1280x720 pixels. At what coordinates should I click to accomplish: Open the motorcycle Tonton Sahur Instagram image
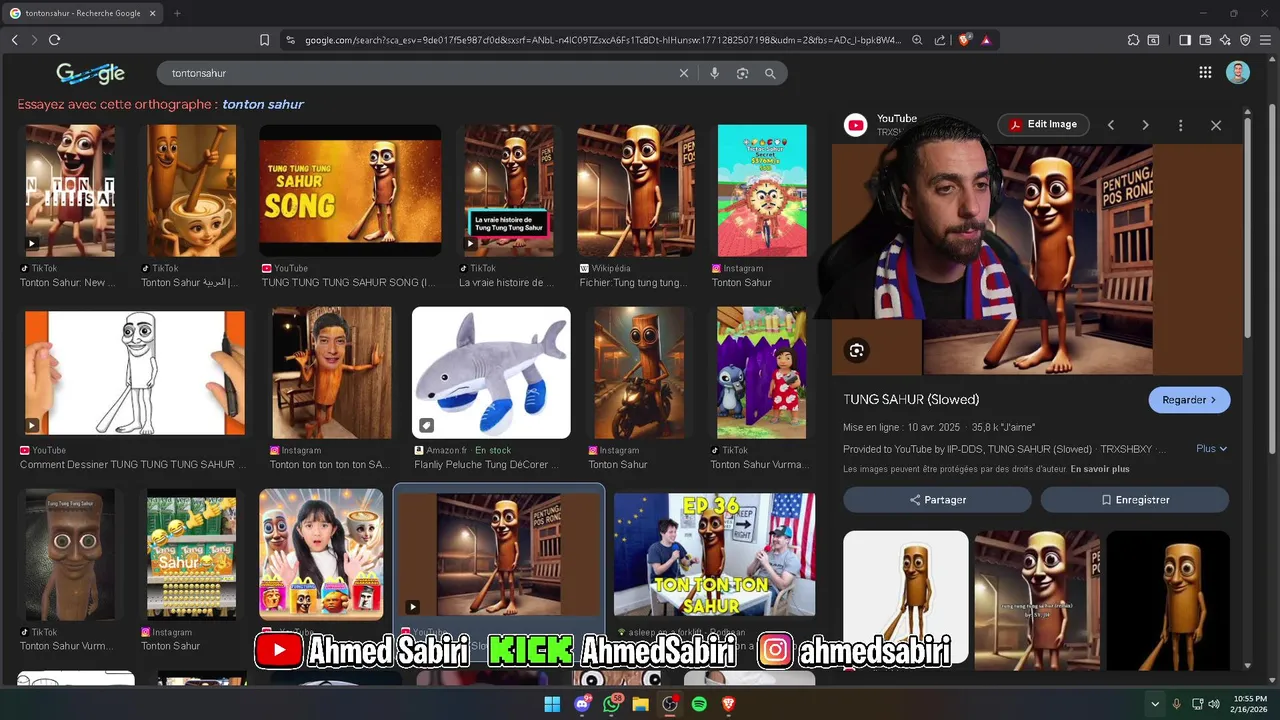click(640, 372)
